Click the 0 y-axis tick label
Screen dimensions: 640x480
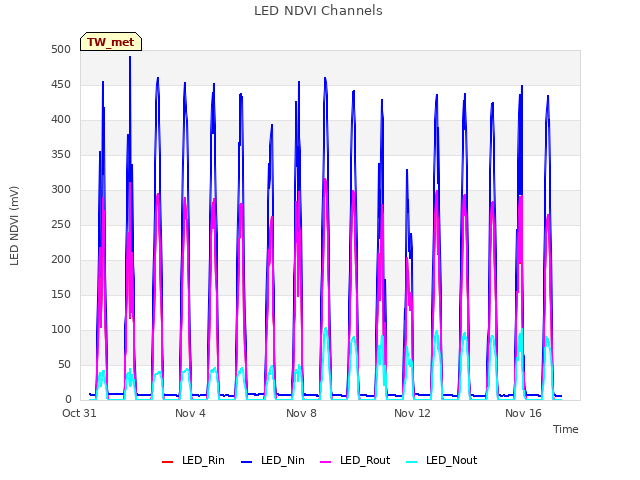coord(68,400)
